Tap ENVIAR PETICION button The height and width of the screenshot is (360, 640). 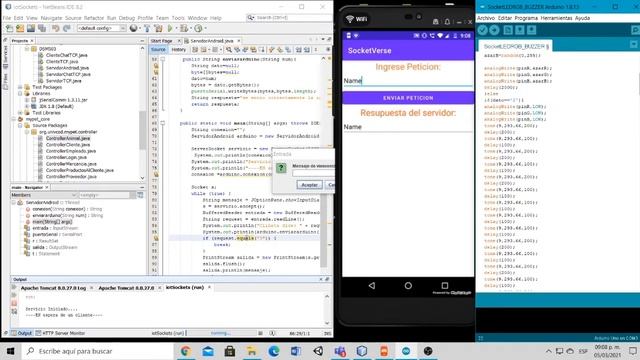coord(408,98)
